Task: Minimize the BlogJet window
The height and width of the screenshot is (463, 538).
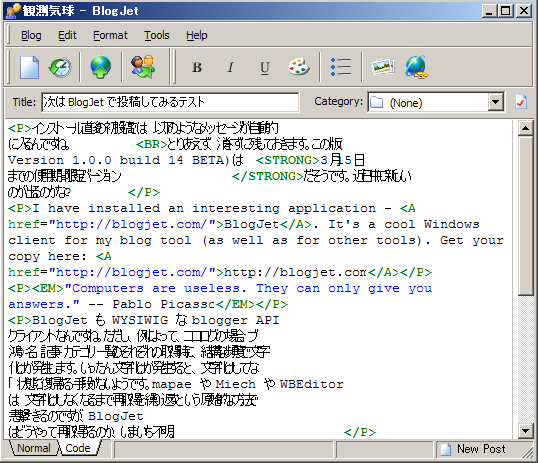Action: point(490,11)
